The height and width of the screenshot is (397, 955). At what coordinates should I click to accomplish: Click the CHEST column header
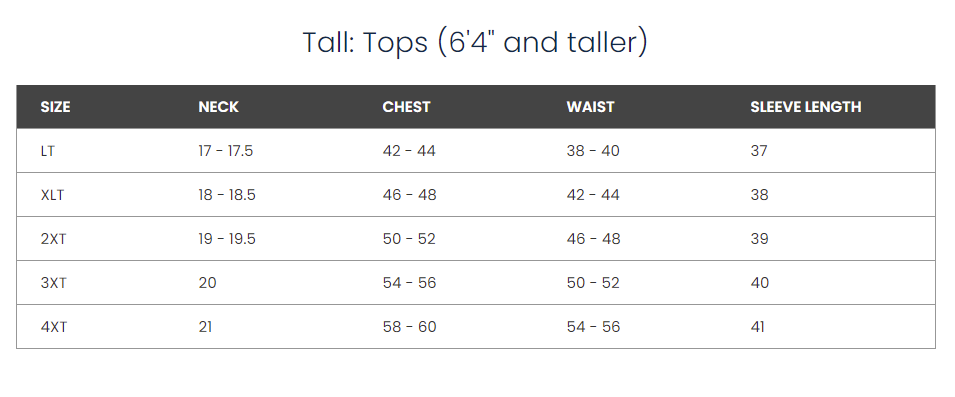(x=406, y=107)
